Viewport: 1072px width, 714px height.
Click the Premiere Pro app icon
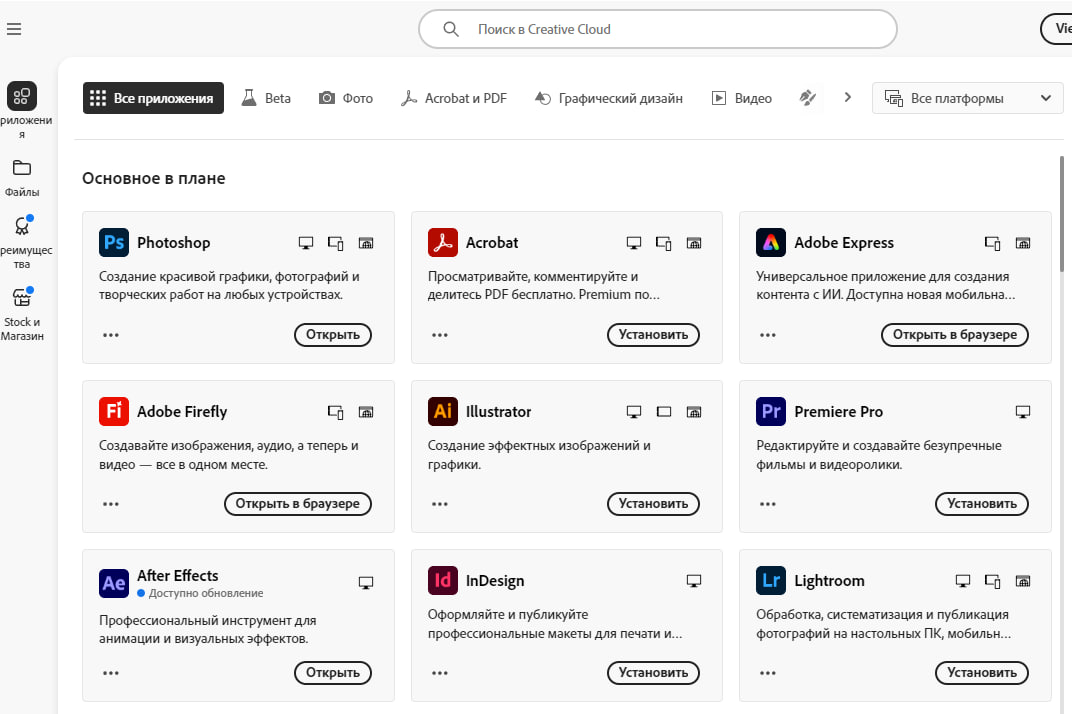(771, 412)
